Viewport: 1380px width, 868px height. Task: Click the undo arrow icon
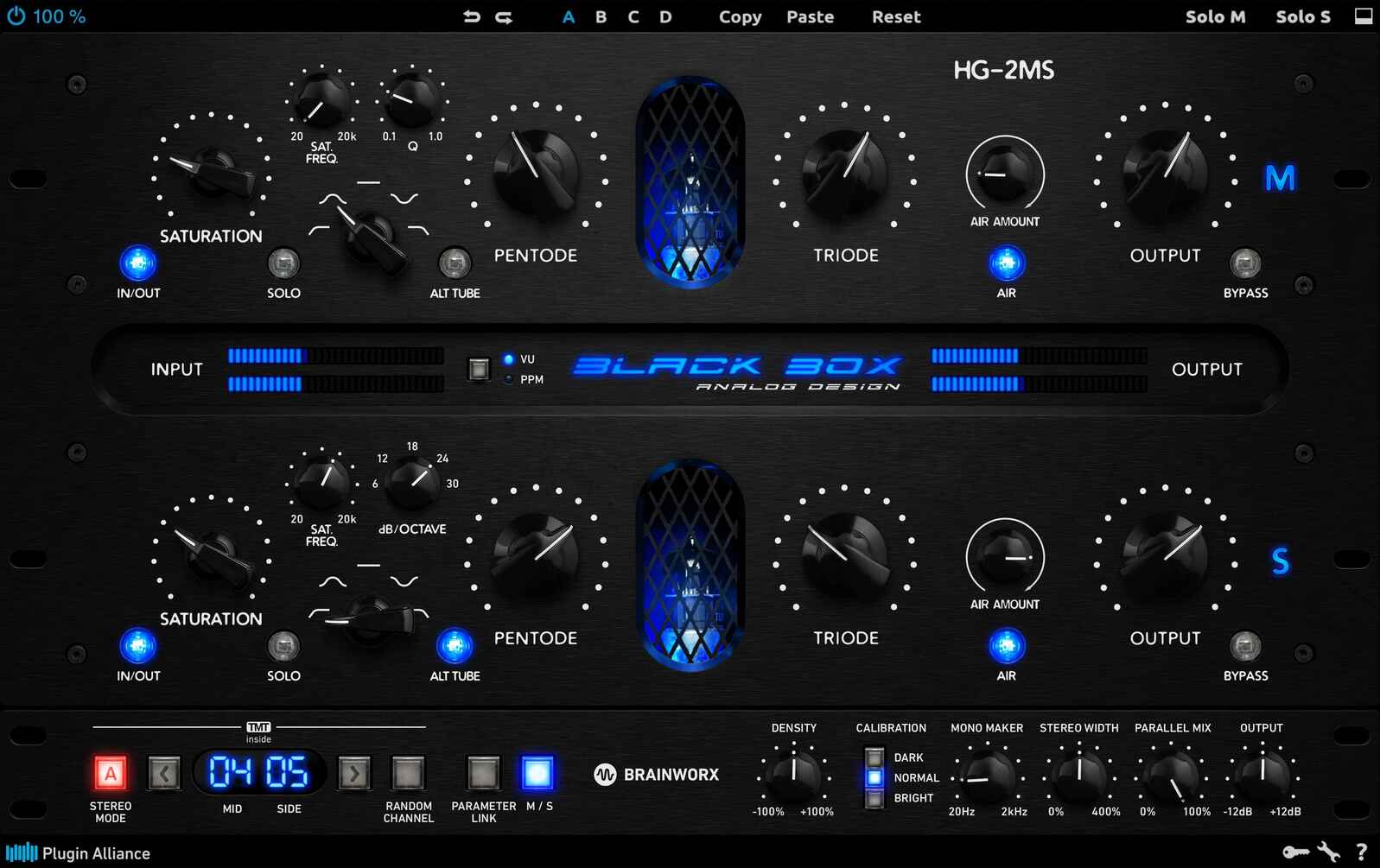(471, 16)
